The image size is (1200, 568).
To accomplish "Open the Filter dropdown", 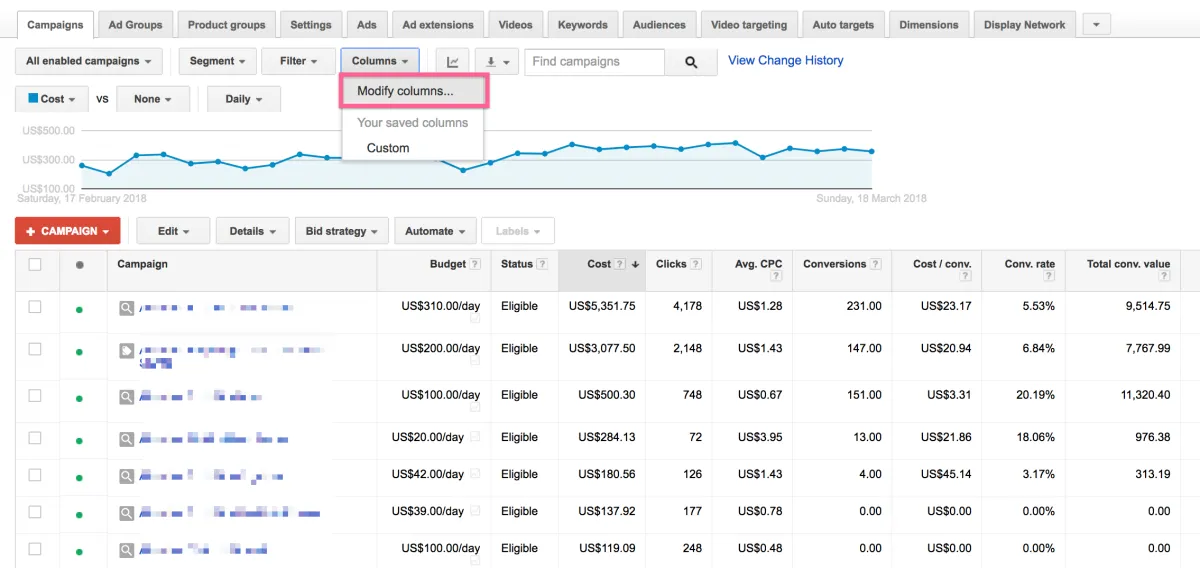I will point(298,61).
